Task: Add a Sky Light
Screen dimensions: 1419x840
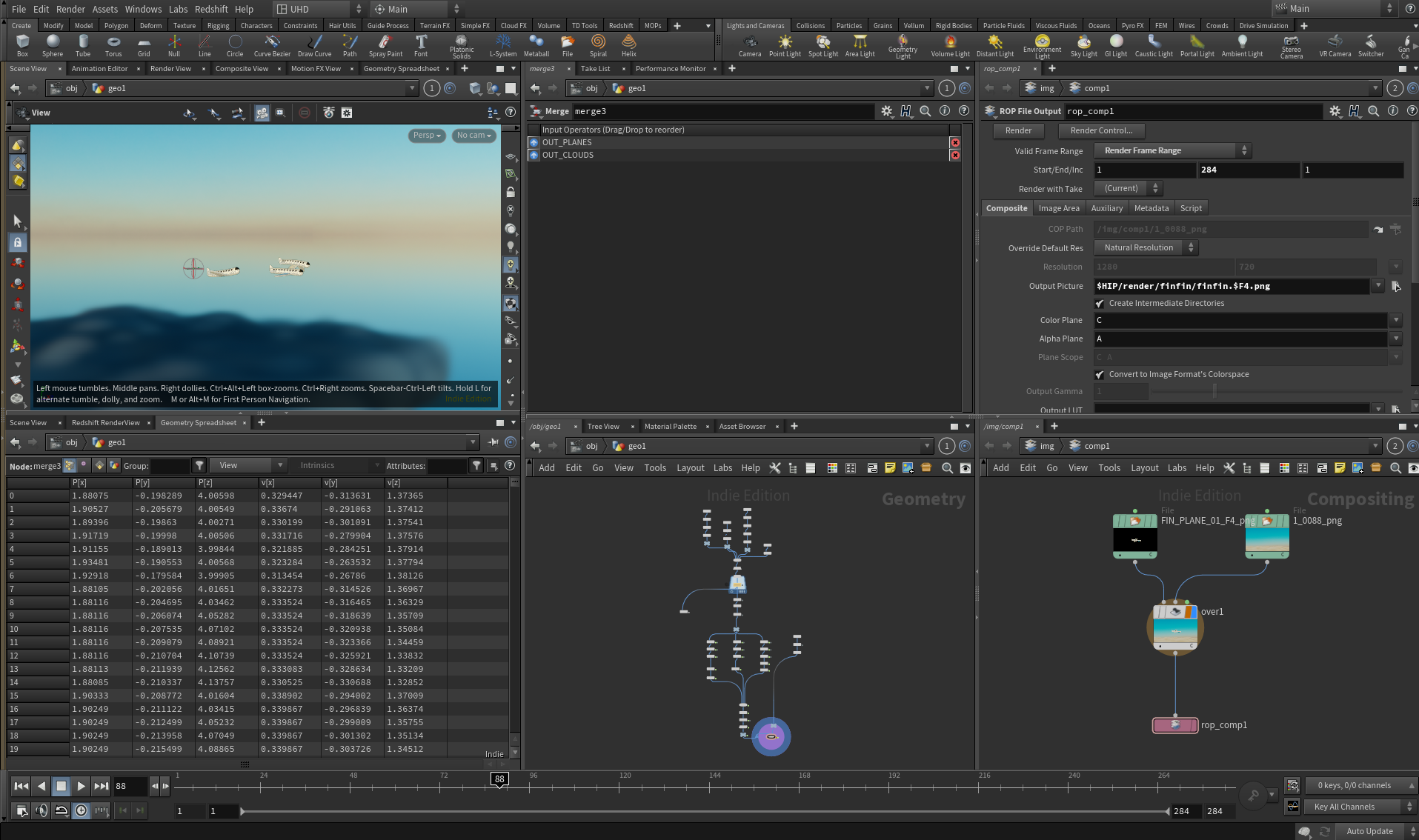Action: point(1084,45)
